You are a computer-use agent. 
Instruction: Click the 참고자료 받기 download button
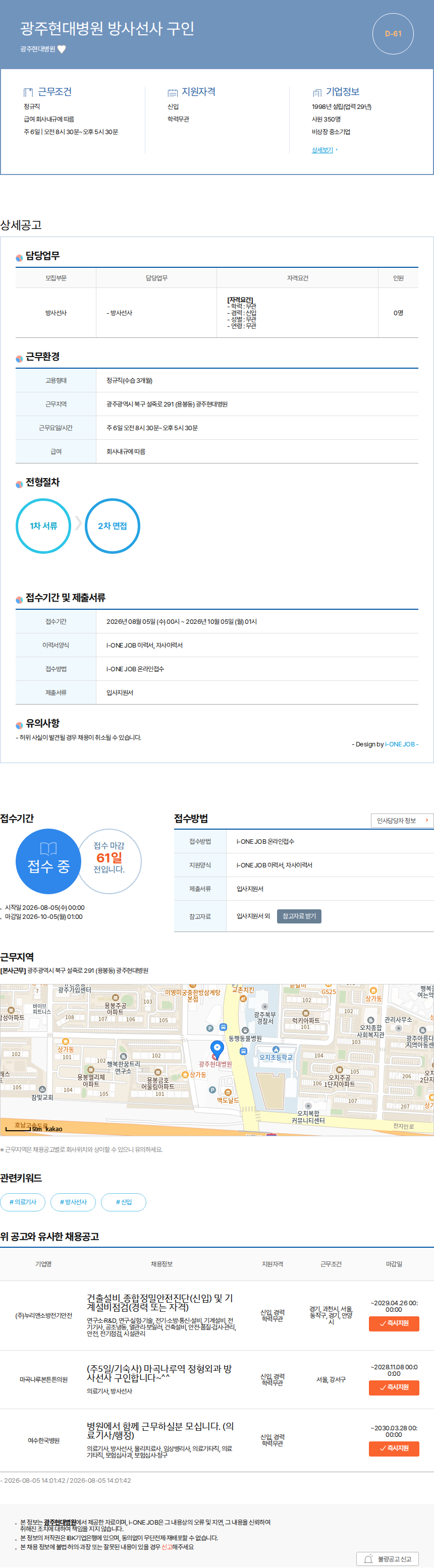[x=299, y=916]
